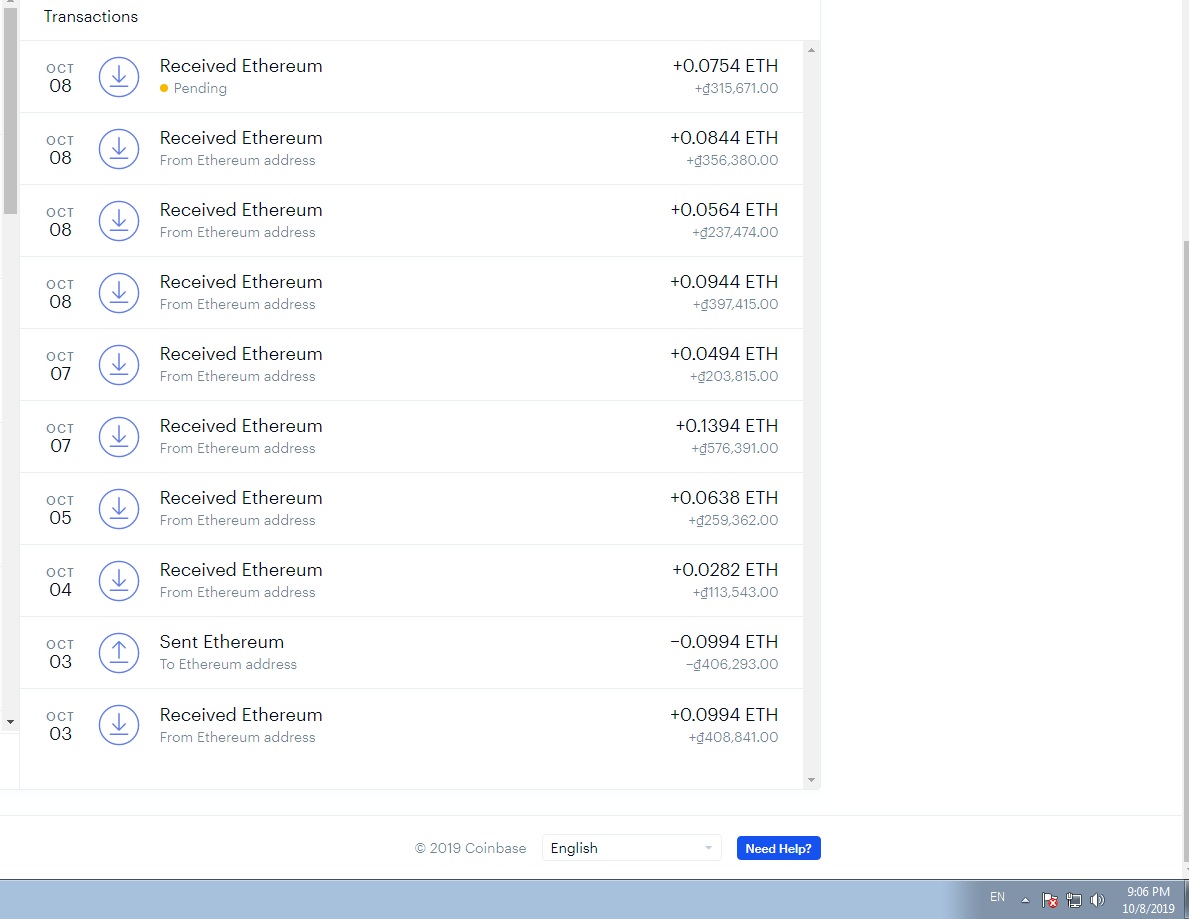This screenshot has width=1189, height=919.
Task: Click the EN language indicator in the taskbar
Action: [997, 897]
